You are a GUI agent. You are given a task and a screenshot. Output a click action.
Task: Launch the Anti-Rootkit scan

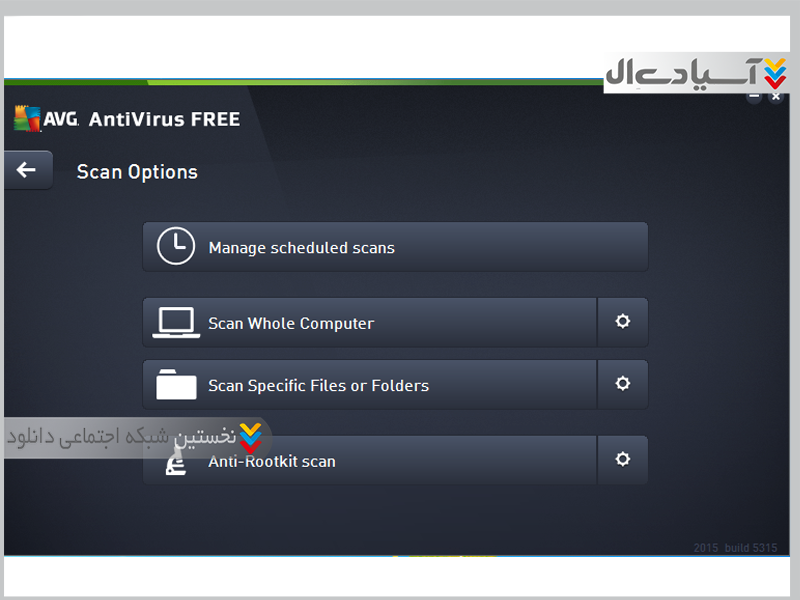(369, 460)
